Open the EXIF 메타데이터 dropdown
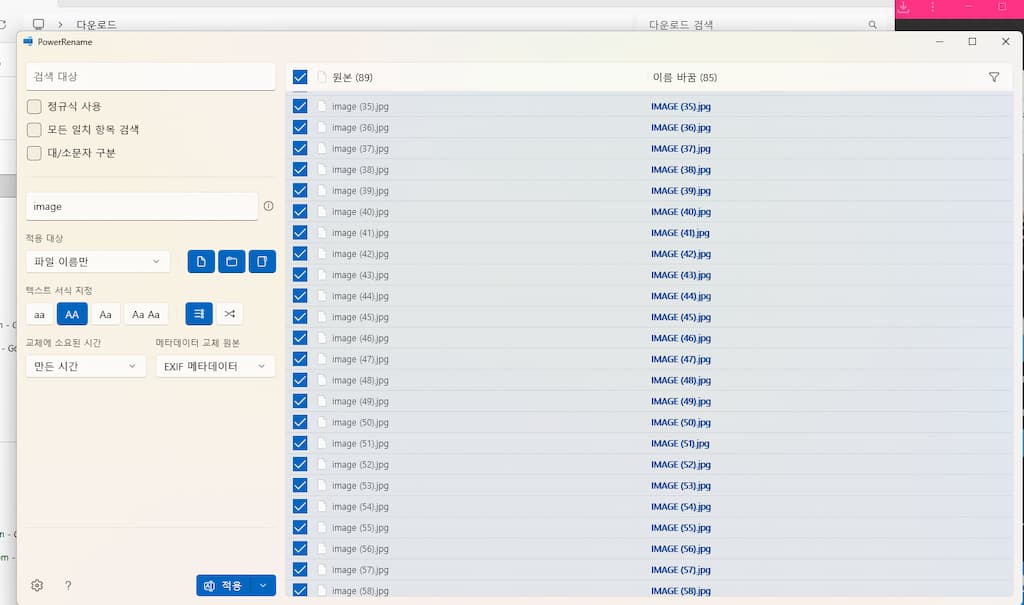Screen dimensions: 1024x605 tap(216, 366)
